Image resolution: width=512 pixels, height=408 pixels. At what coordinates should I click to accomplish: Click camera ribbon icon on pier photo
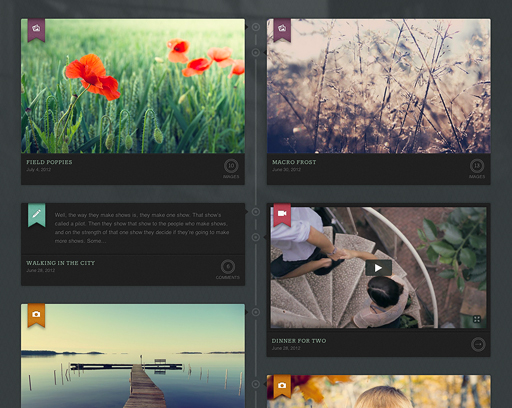(36, 315)
